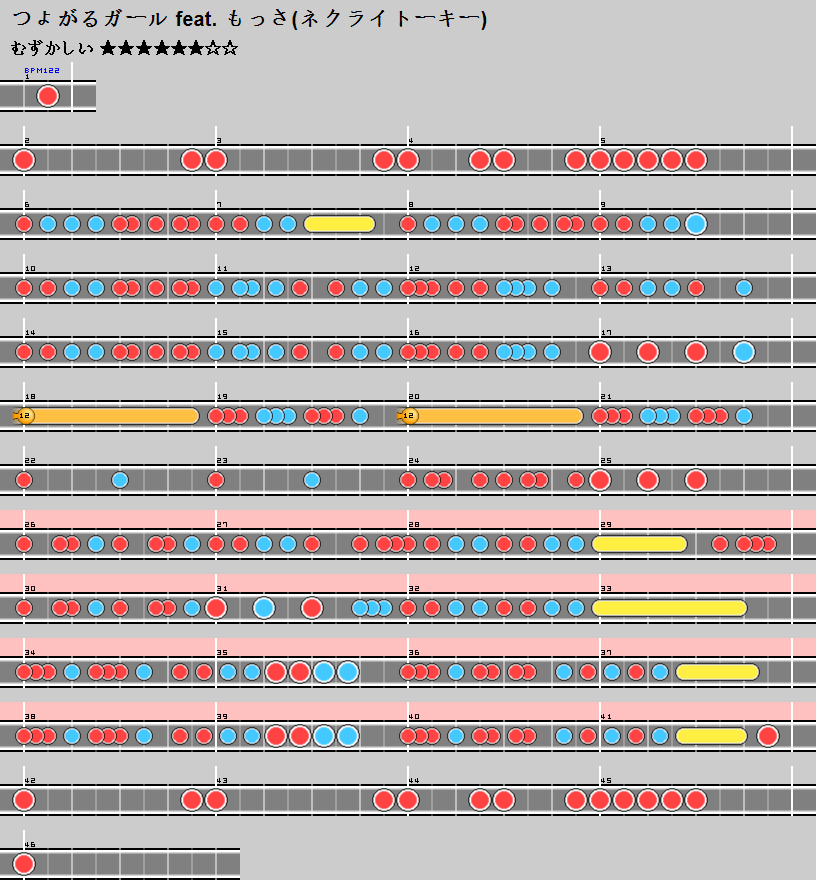This screenshot has width=816, height=880.
Task: Click the yellow drumroll bar in measure 37
Action: click(x=718, y=672)
